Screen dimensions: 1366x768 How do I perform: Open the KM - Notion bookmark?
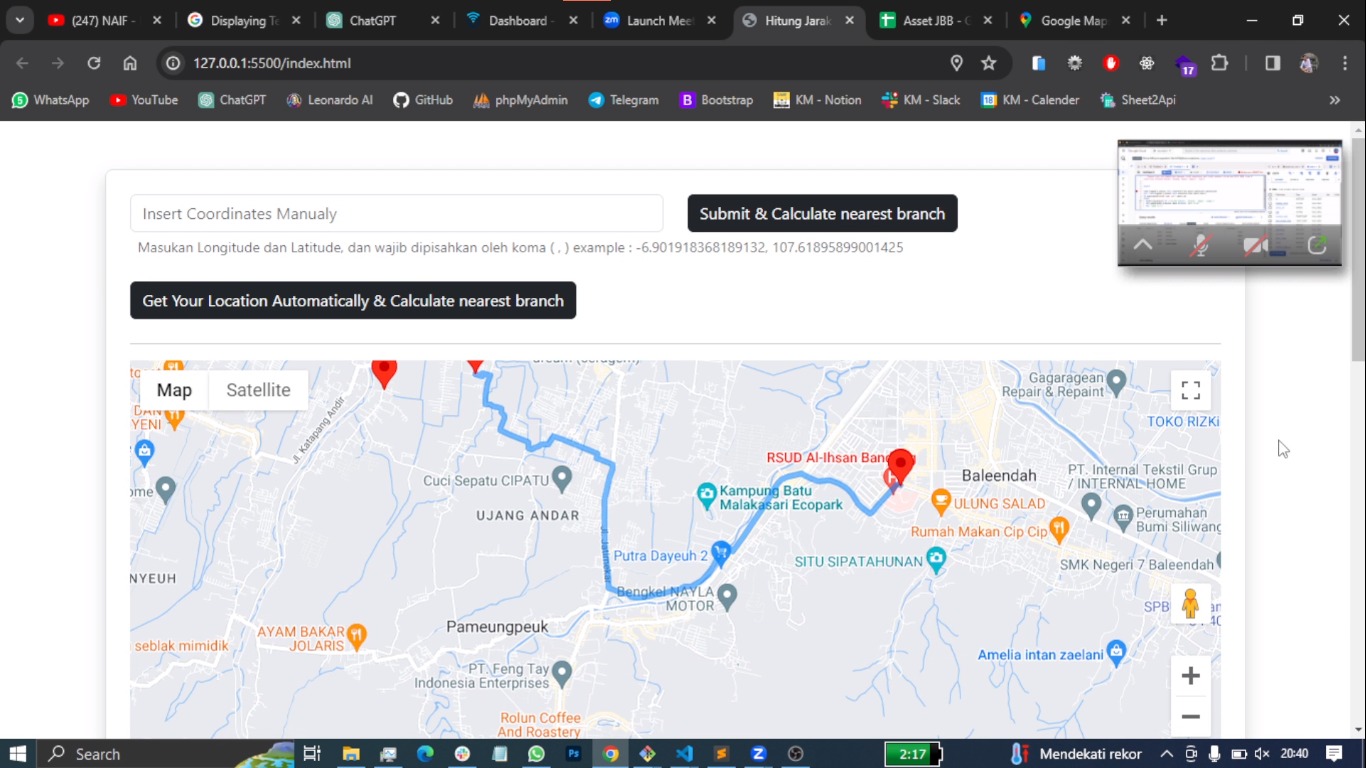[x=817, y=100]
